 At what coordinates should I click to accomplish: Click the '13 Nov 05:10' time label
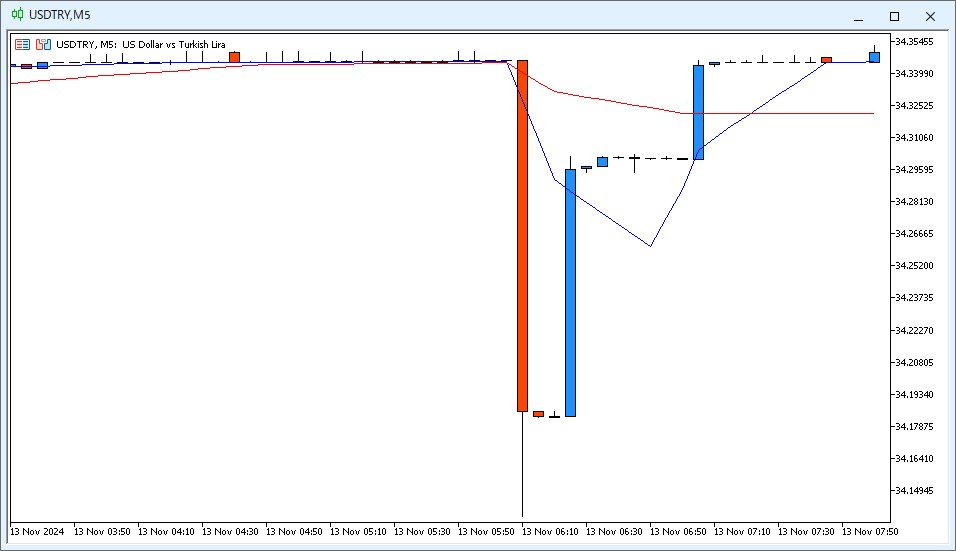click(358, 531)
